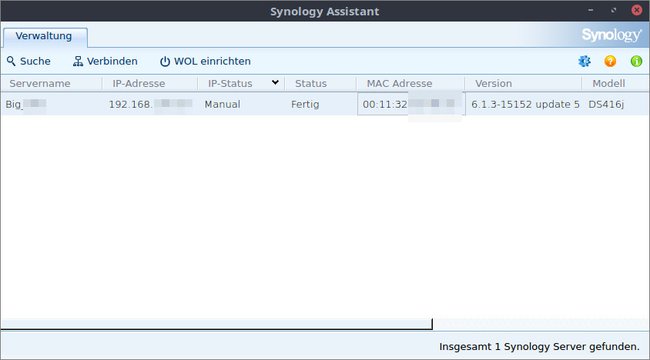The height and width of the screenshot is (360, 650).
Task: Open the orange help question icon
Action: [610, 61]
